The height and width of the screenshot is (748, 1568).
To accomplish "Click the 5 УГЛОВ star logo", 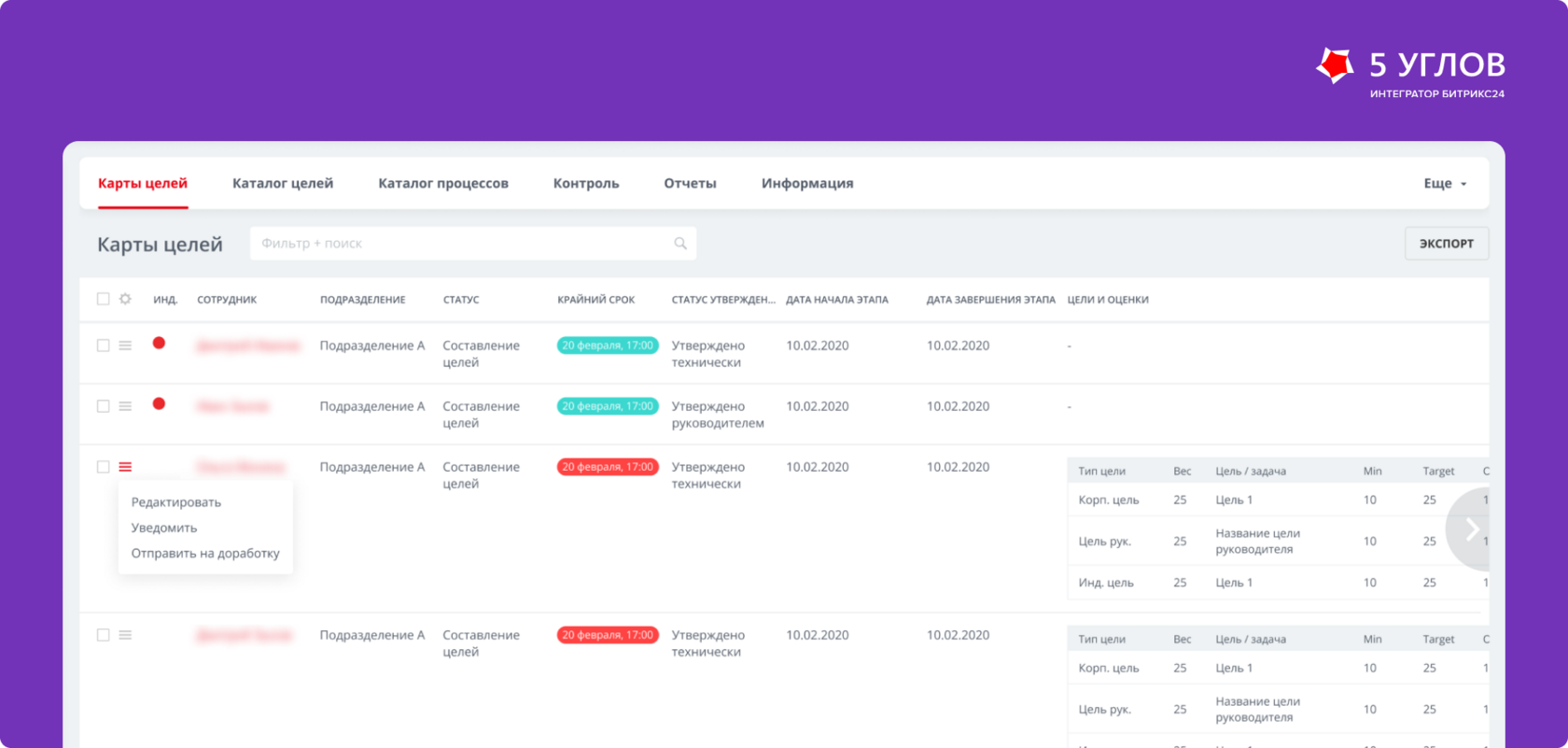I will coord(1335,65).
